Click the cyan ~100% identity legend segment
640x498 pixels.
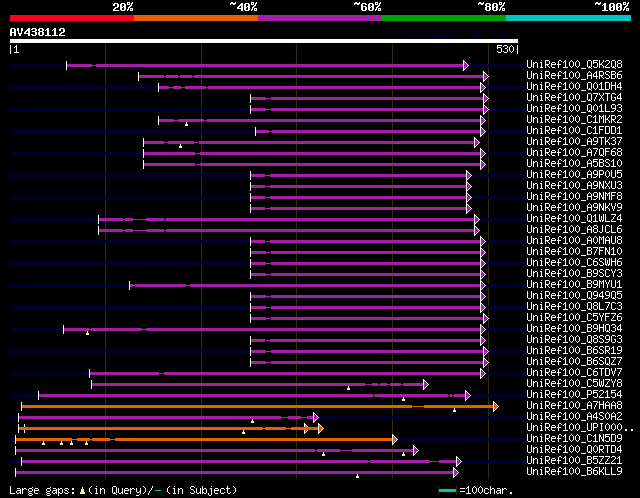tap(569, 18)
